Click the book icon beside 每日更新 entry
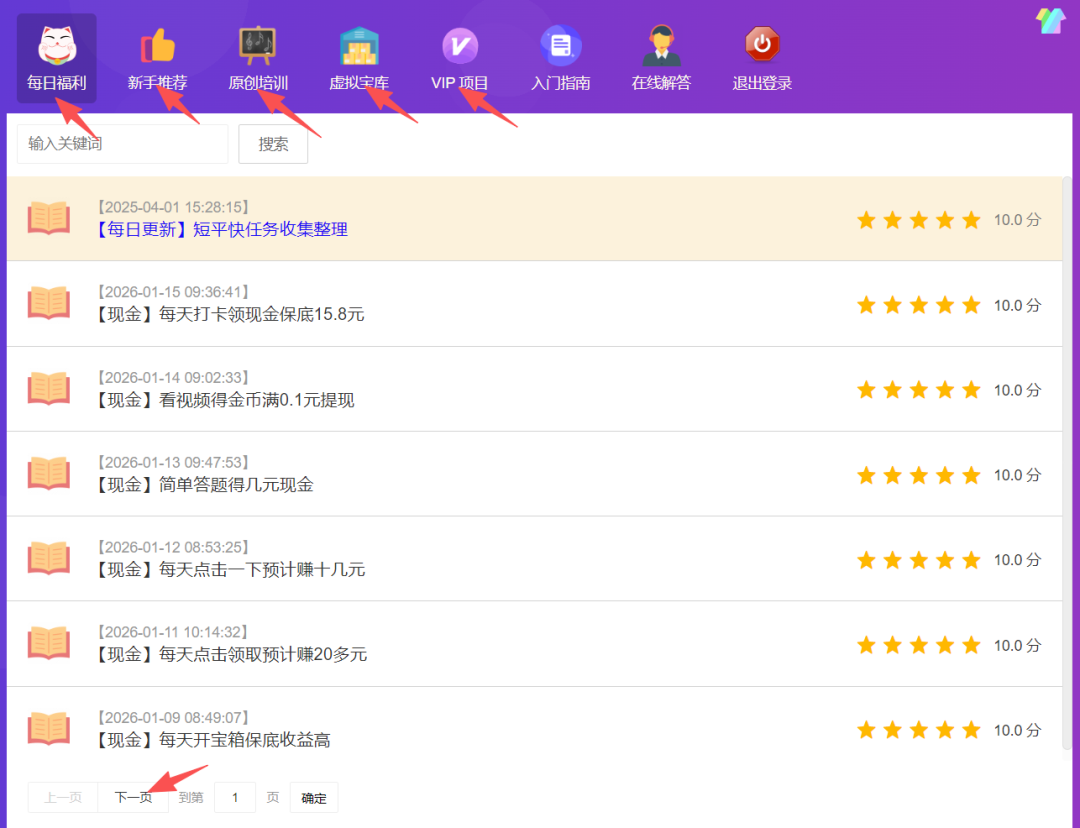This screenshot has height=828, width=1080. (x=49, y=218)
